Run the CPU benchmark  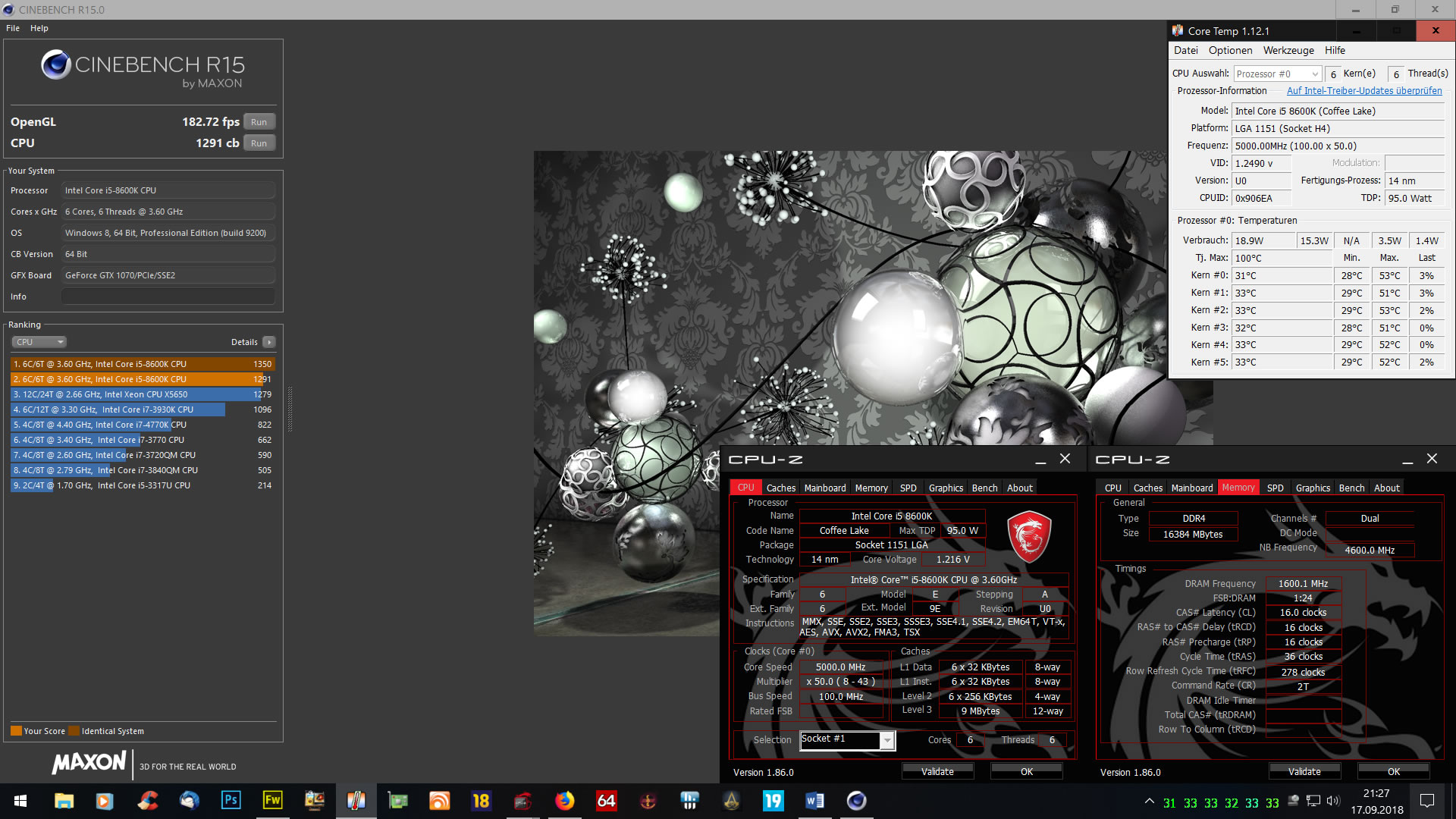click(259, 143)
